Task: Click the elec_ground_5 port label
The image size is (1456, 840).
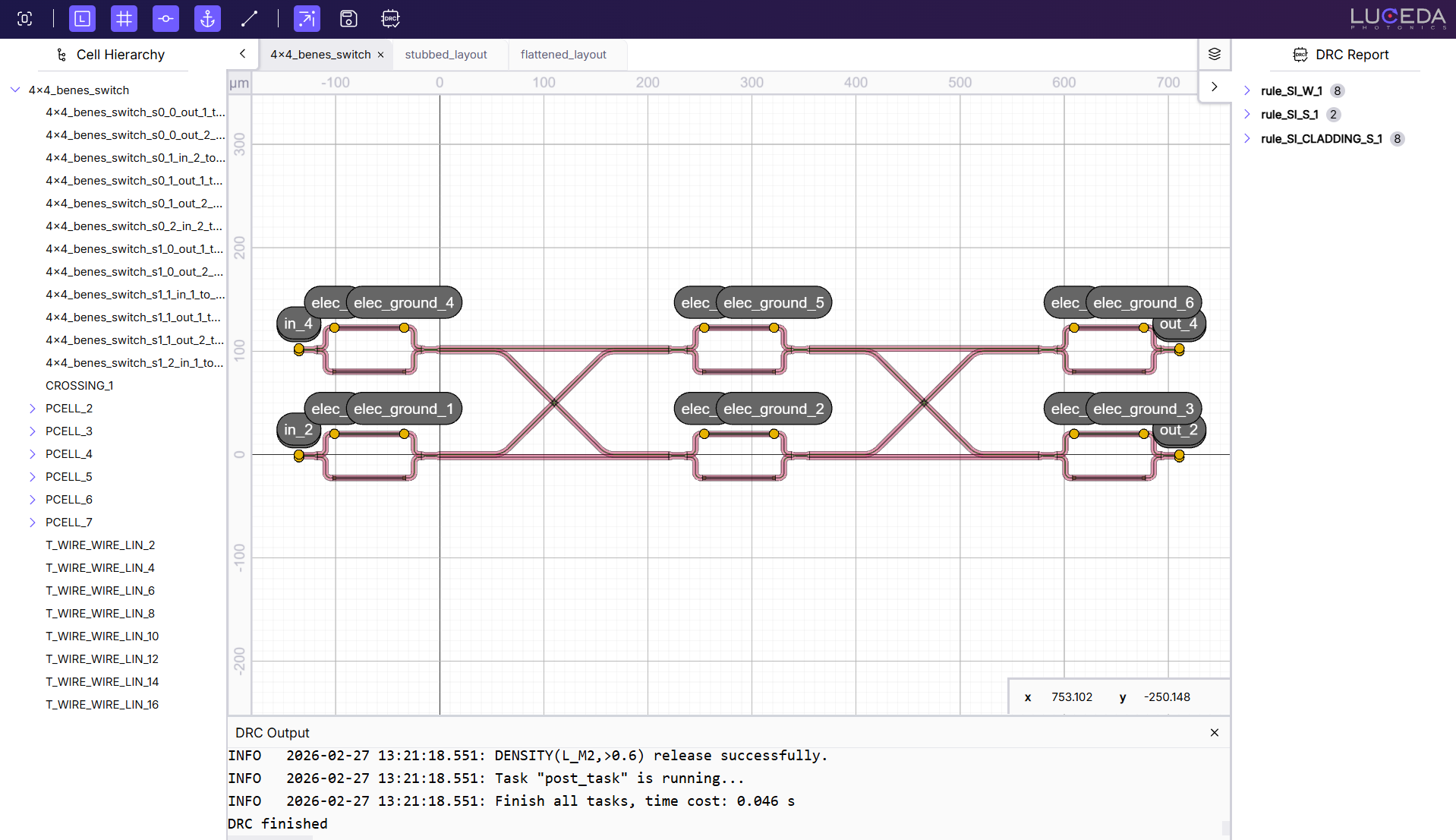Action: pos(773,303)
